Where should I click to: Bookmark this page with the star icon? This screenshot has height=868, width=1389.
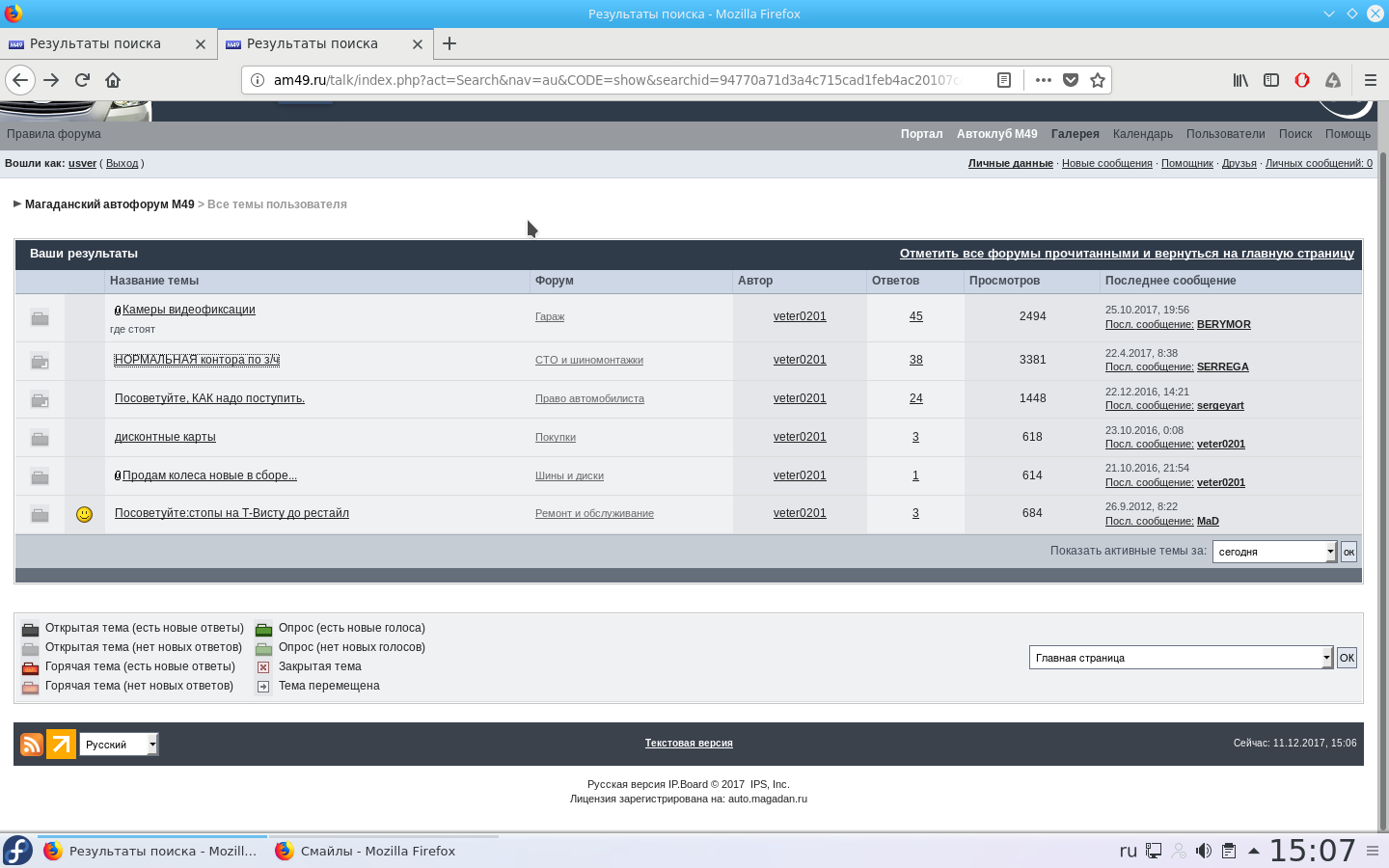coord(1097,80)
